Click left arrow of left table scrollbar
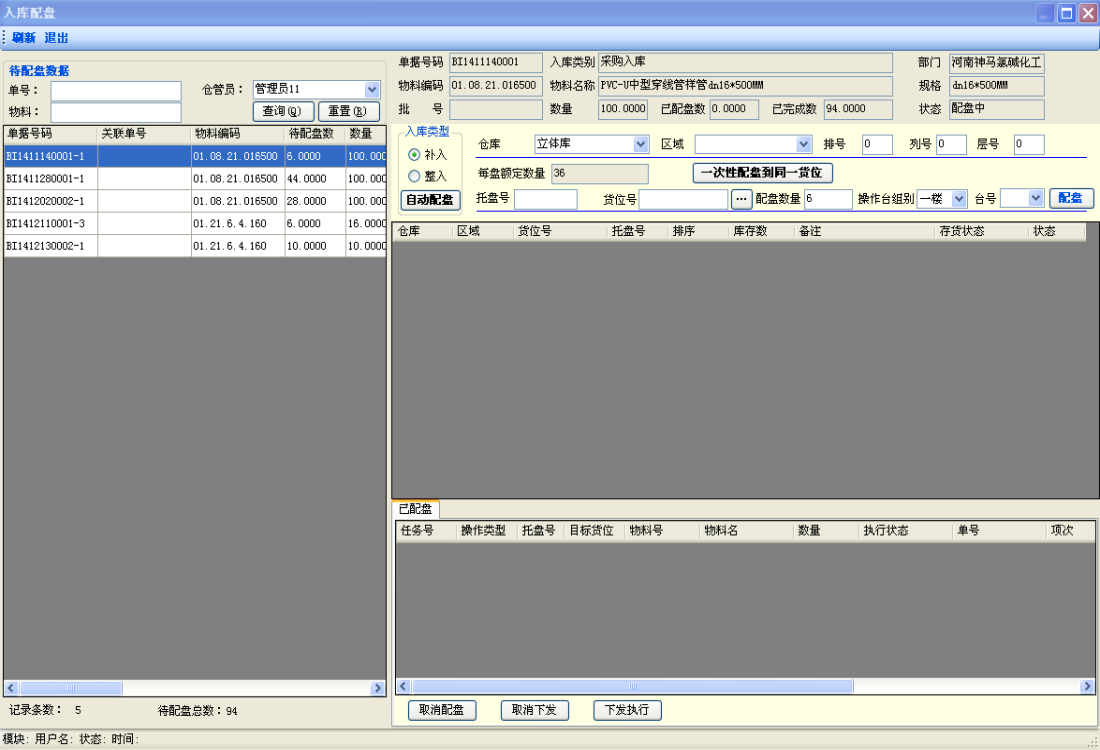 (12, 688)
